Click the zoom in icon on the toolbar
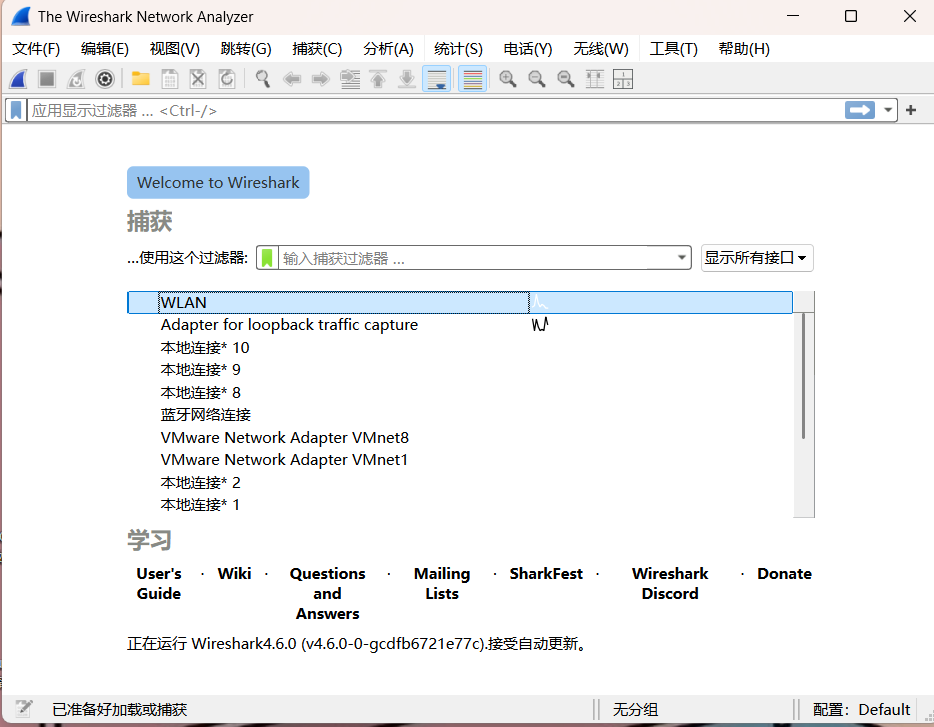The width and height of the screenshot is (934, 727). point(507,78)
